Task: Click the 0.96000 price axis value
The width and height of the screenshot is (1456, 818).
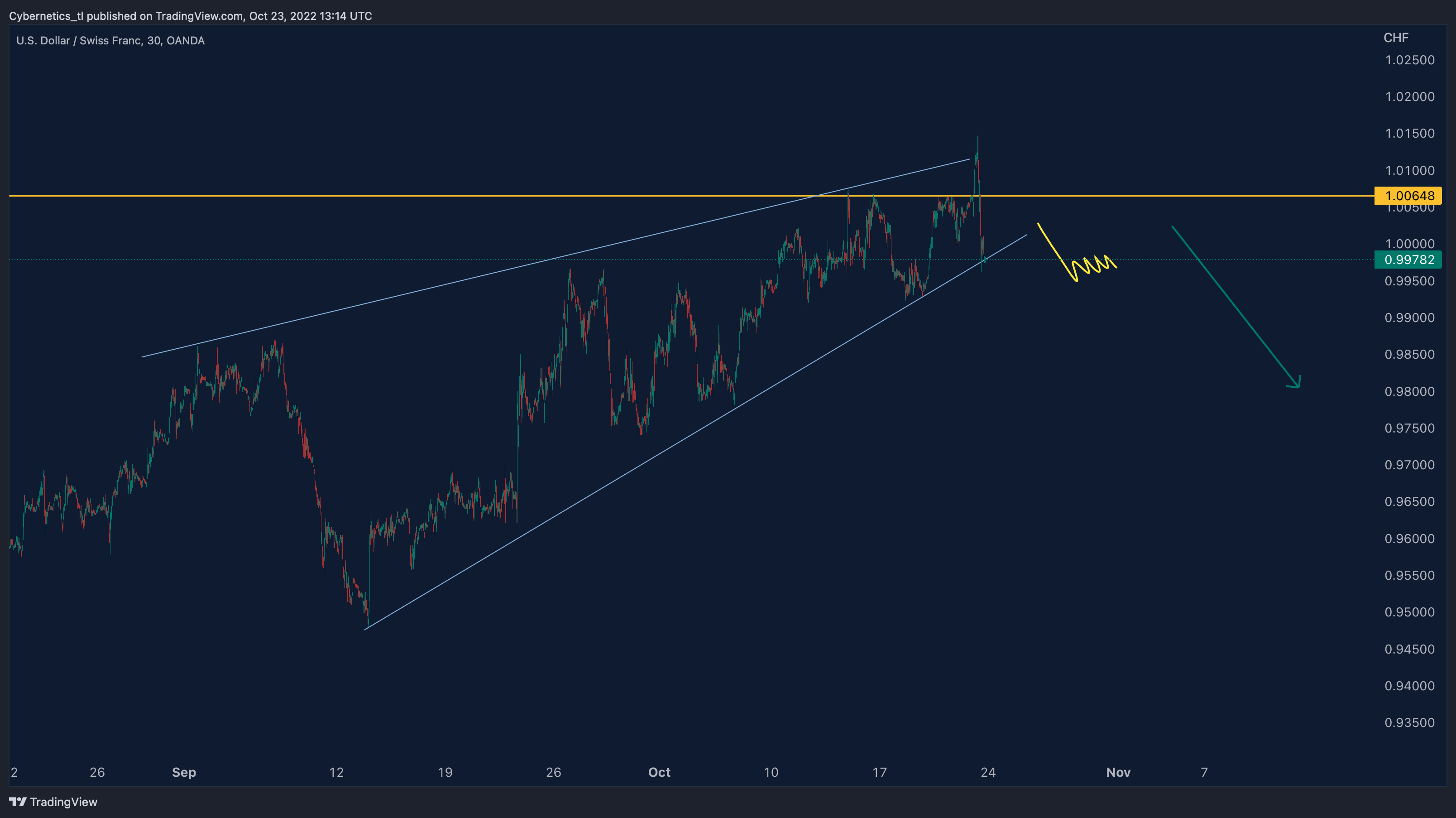Action: [1409, 539]
